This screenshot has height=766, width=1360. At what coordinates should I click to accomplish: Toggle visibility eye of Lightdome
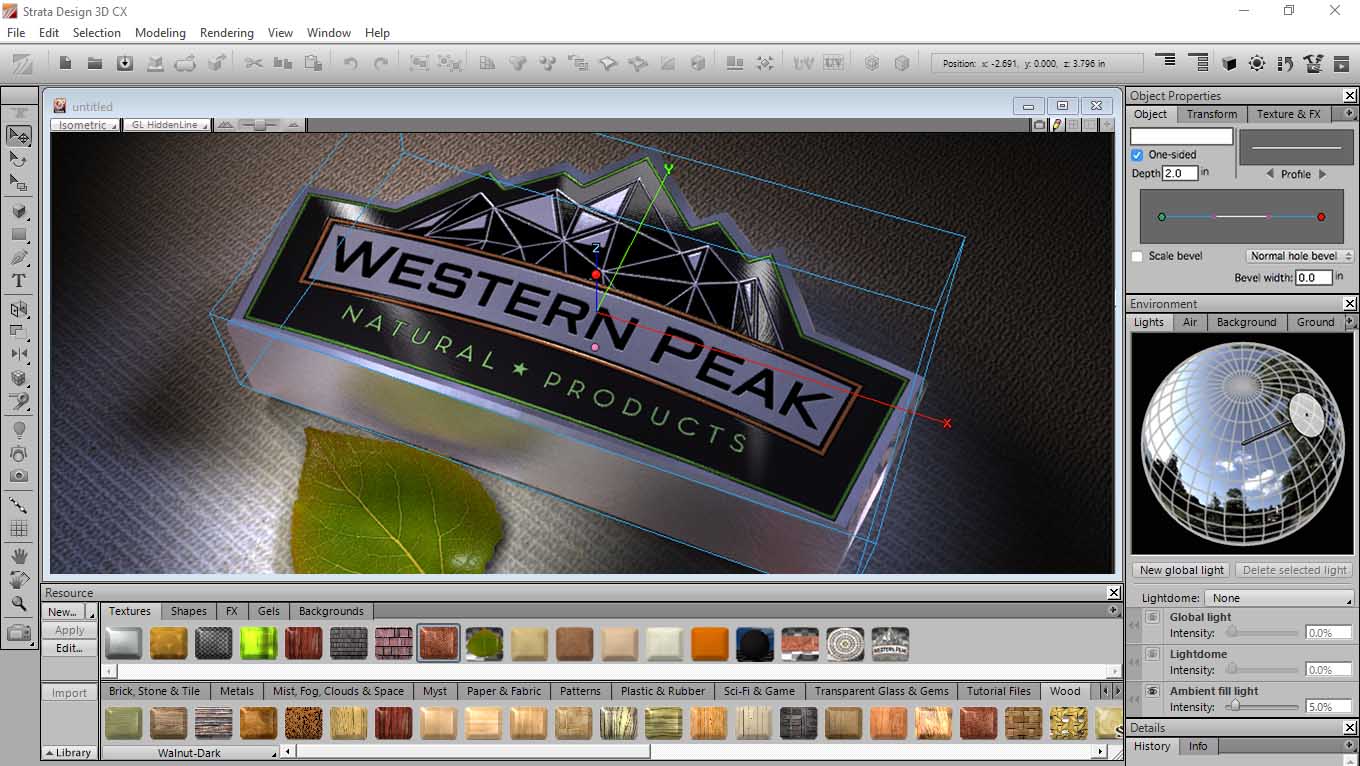(1152, 654)
